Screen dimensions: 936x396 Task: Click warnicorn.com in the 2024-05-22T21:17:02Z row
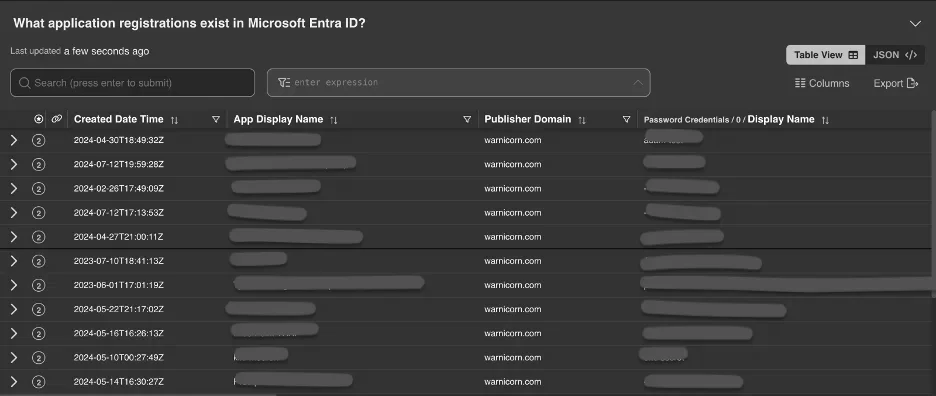[x=513, y=309]
